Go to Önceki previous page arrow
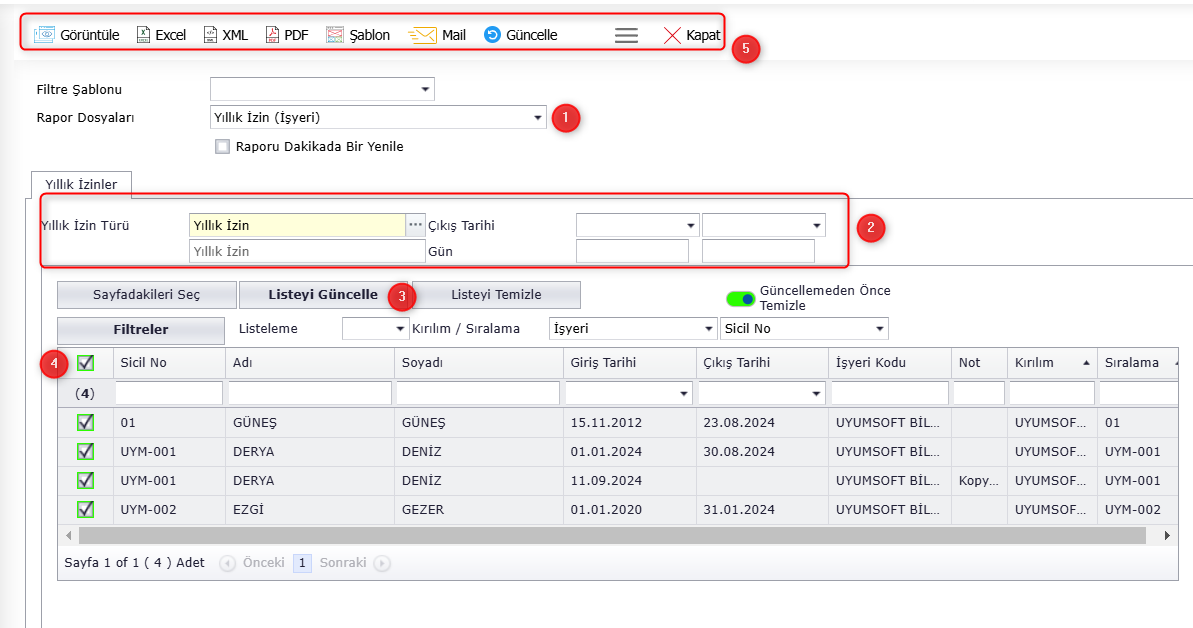 click(x=227, y=563)
